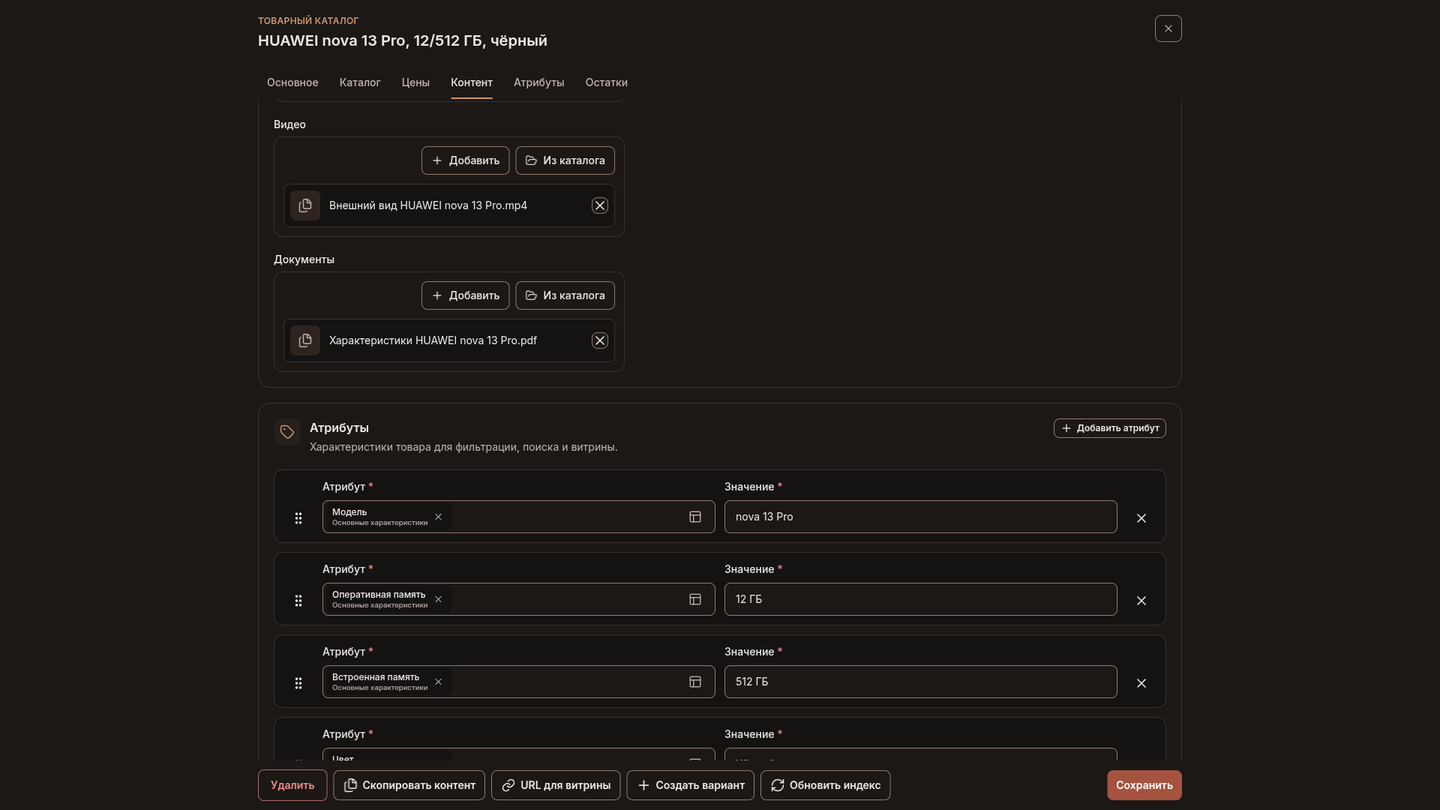The image size is (1440, 810).
Task: Click the Удалить button
Action: (x=293, y=785)
